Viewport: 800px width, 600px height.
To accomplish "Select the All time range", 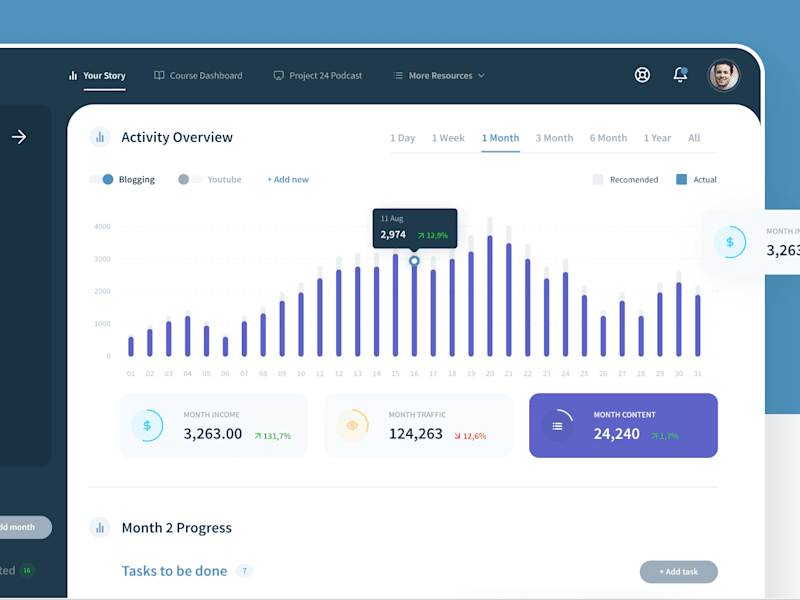I will click(694, 138).
